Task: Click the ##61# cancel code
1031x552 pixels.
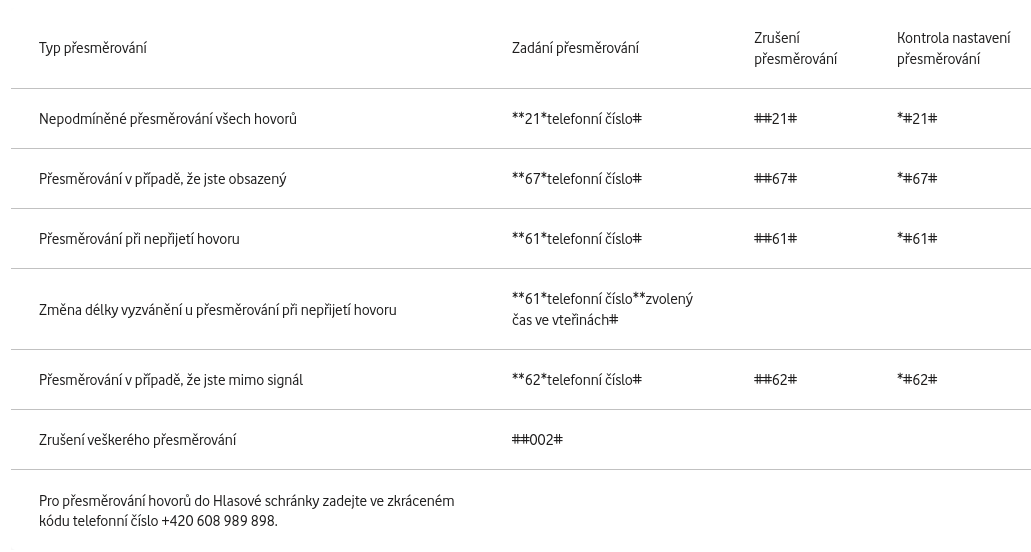Action: tap(775, 239)
